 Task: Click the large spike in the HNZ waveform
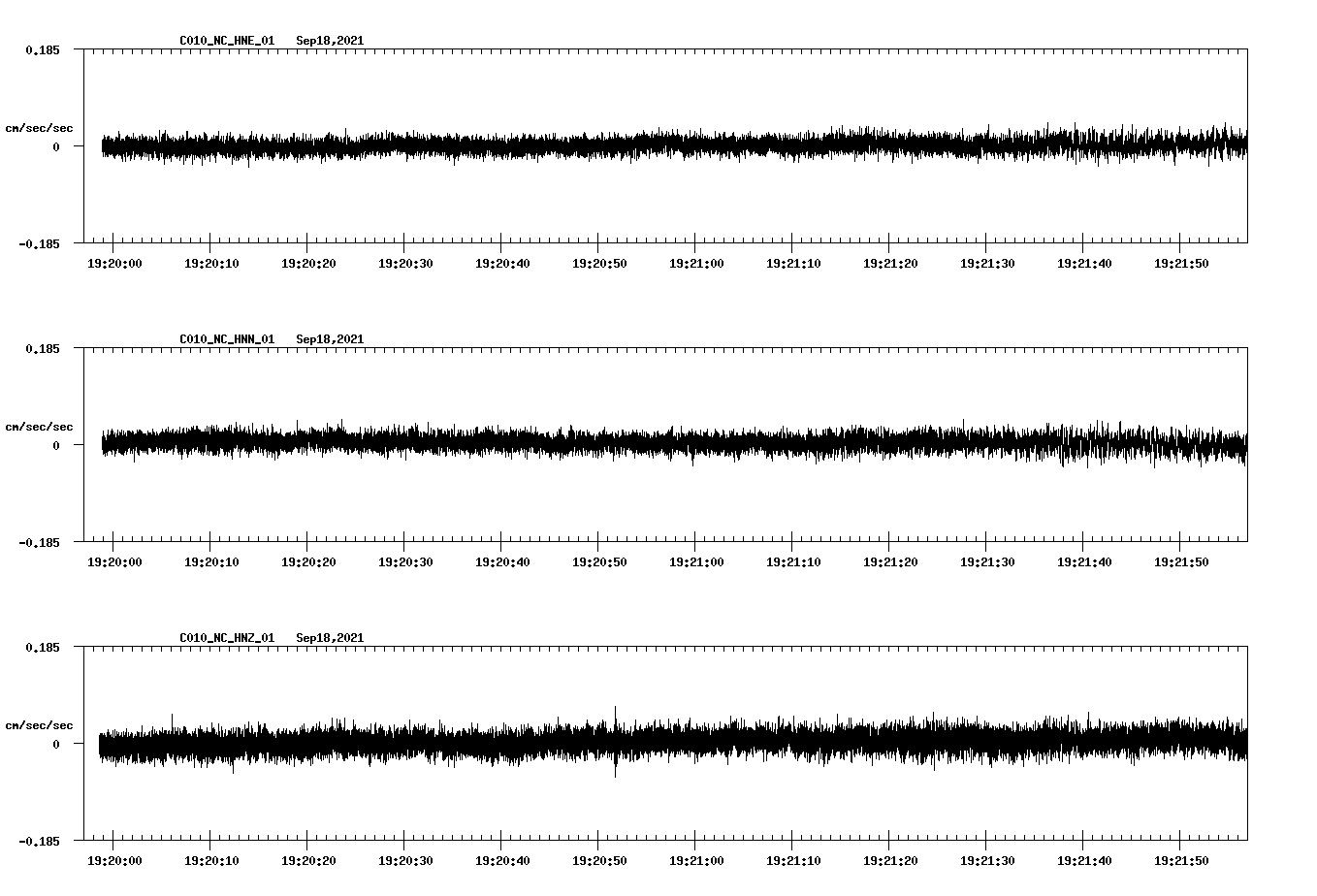pos(615,742)
